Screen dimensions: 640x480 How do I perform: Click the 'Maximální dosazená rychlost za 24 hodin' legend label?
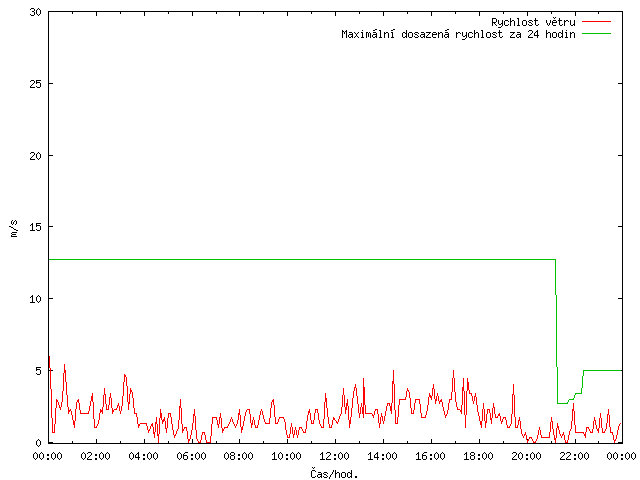coord(458,34)
